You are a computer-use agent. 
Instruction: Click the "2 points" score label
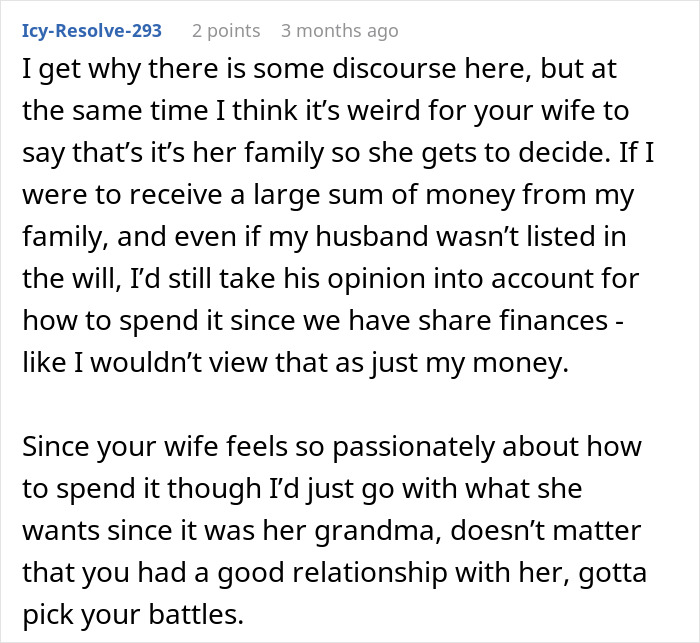(x=227, y=31)
